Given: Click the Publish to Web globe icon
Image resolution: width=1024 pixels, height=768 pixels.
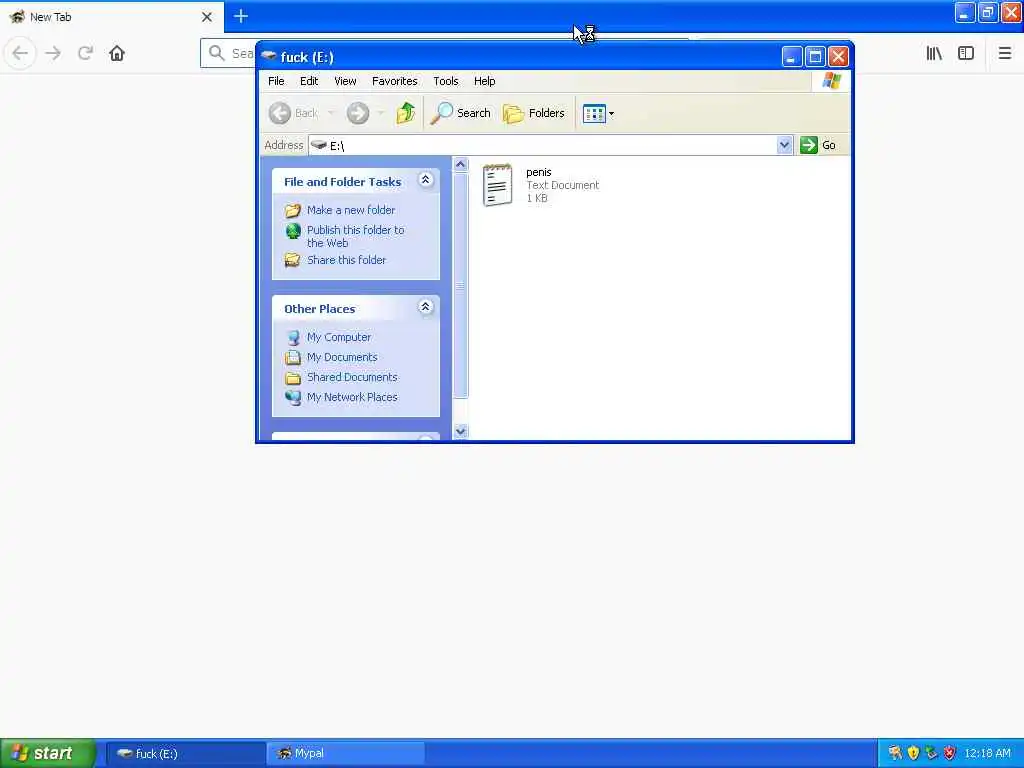Looking at the screenshot, I should 293,231.
